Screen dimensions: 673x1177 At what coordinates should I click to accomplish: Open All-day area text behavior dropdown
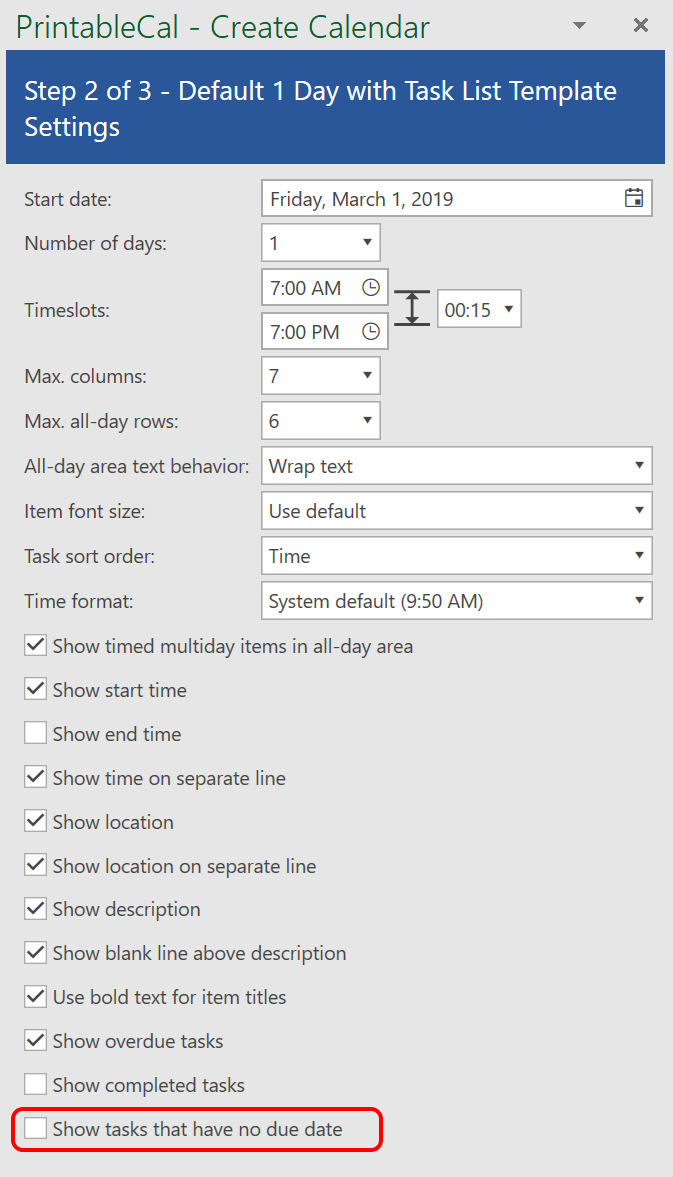tap(638, 466)
